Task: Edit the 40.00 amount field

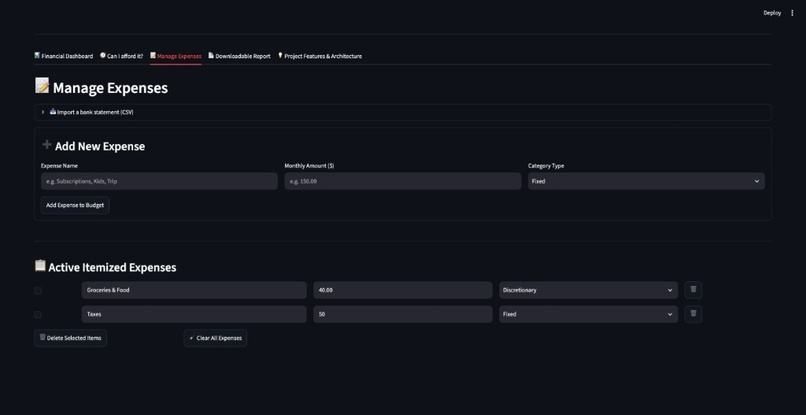Action: tap(403, 290)
